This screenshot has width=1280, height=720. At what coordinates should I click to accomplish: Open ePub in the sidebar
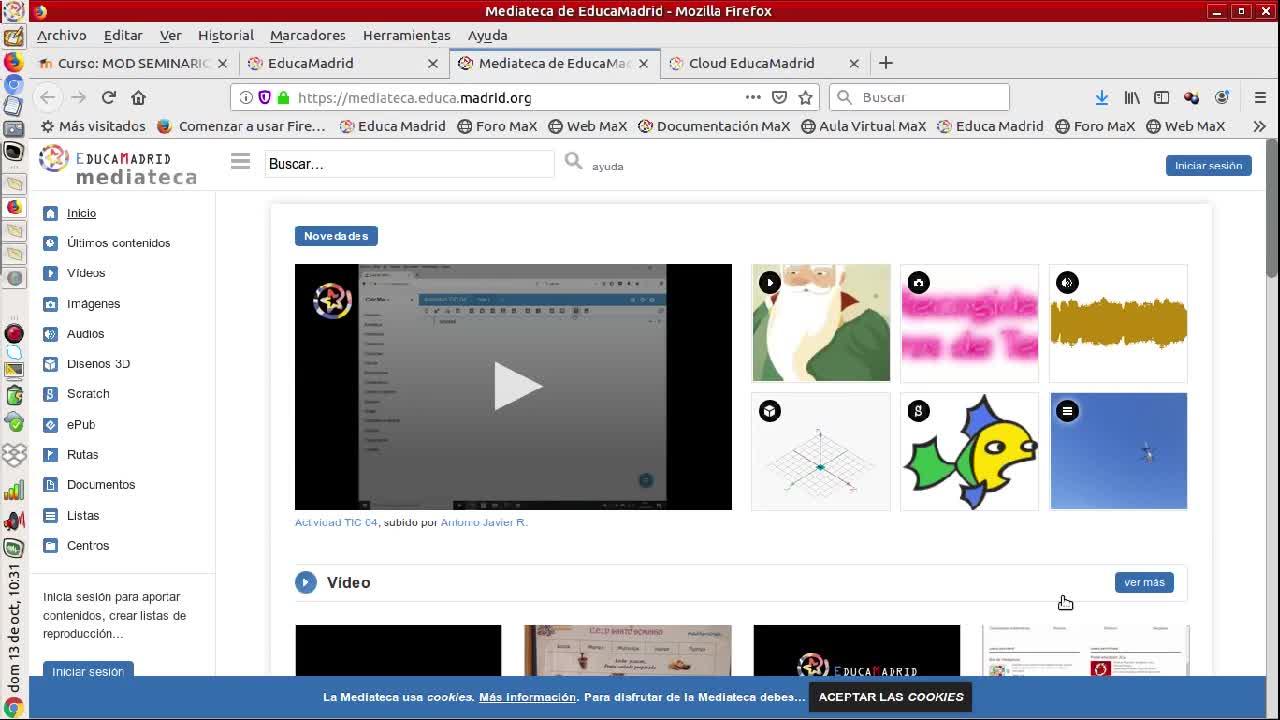point(80,425)
